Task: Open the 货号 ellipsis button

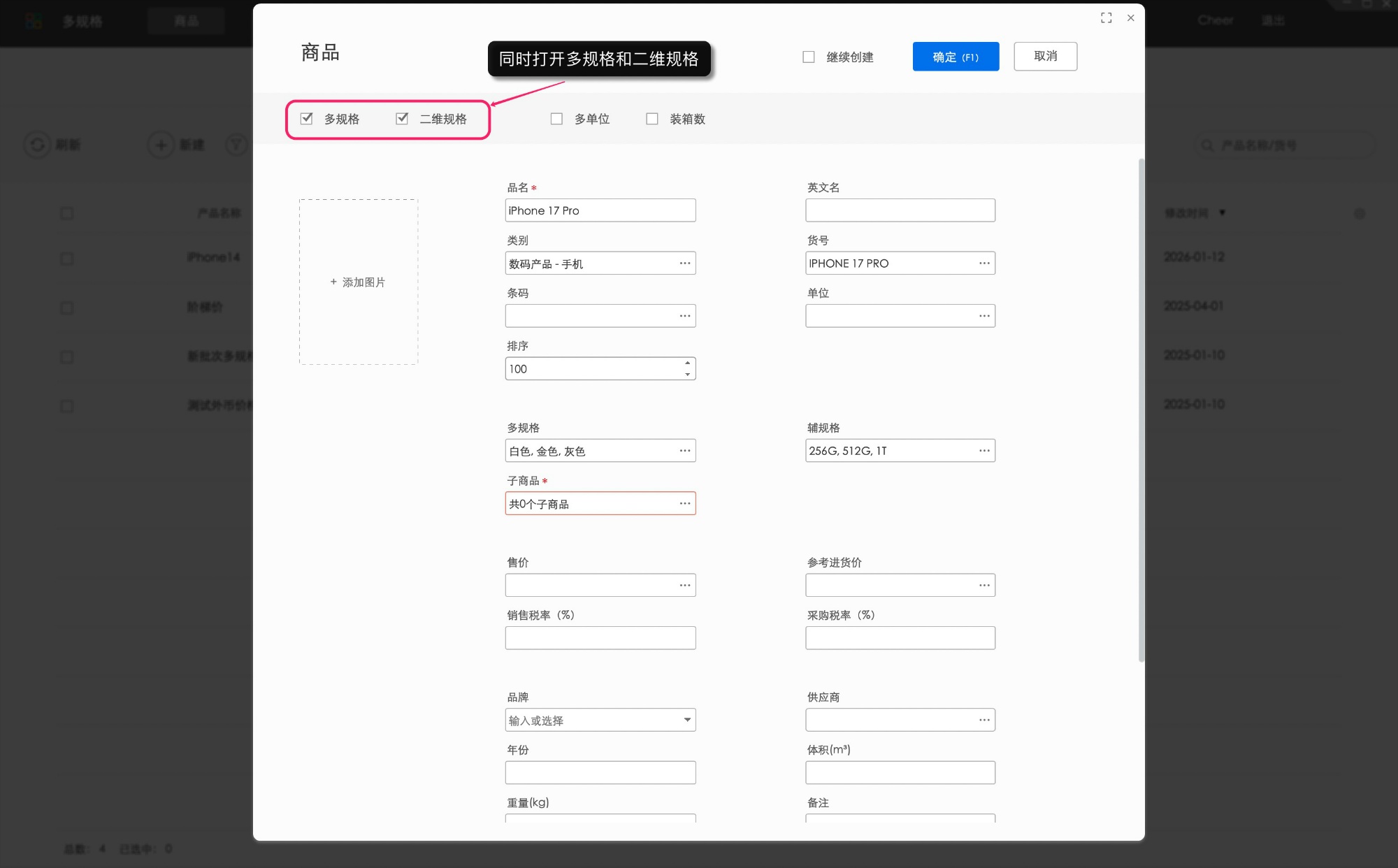Action: [x=984, y=263]
